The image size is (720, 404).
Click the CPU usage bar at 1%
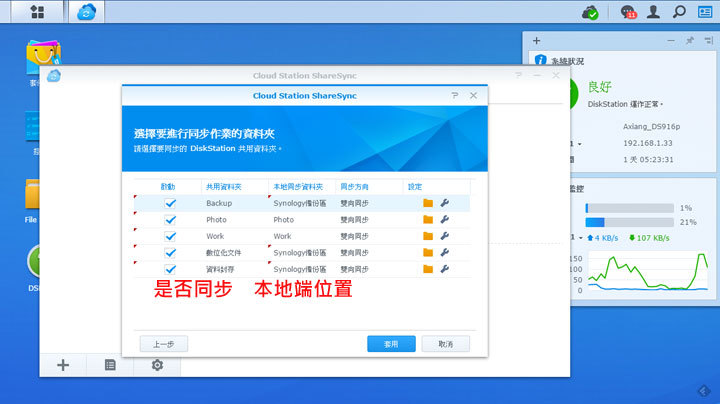(x=630, y=208)
